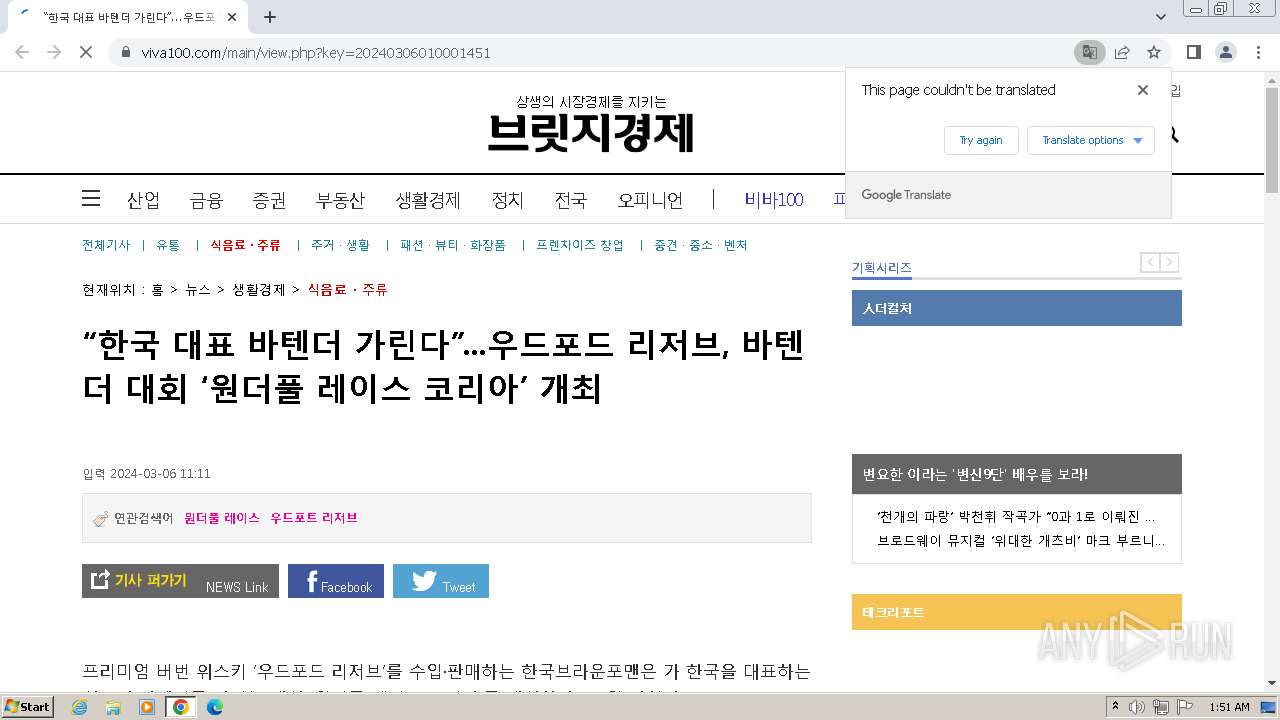Select the 전체기사 subcategory
The image size is (1280, 720).
[106, 245]
